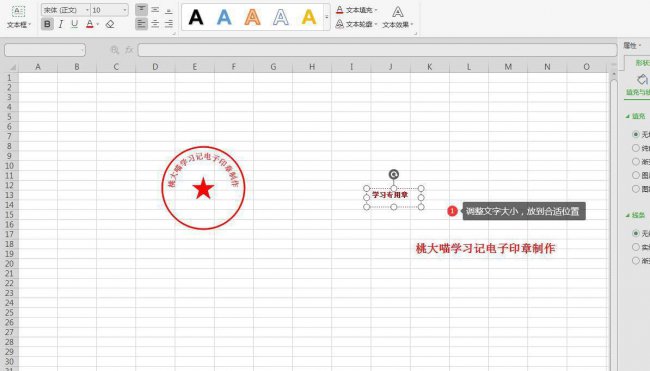The width and height of the screenshot is (650, 371).
Task: Click the 文本效果 text effects icon
Action: [x=398, y=12]
